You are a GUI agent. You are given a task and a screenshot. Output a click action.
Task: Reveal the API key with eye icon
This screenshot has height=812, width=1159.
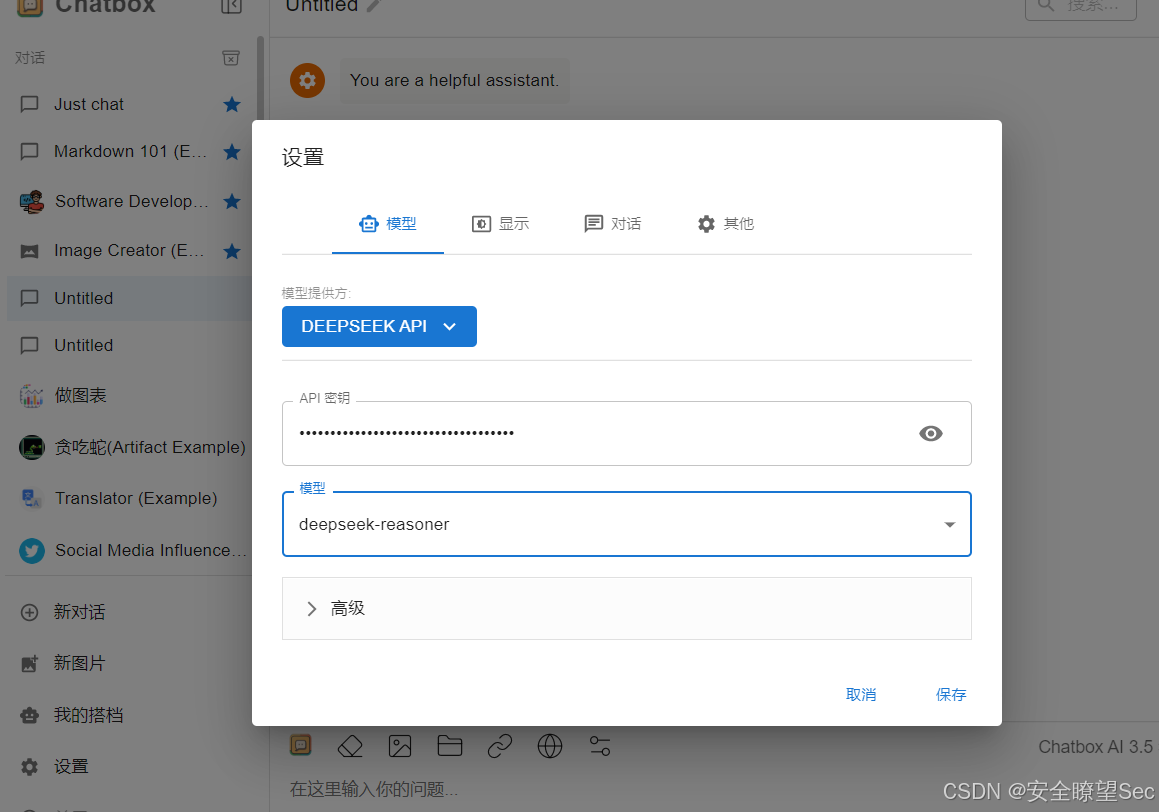pos(931,434)
